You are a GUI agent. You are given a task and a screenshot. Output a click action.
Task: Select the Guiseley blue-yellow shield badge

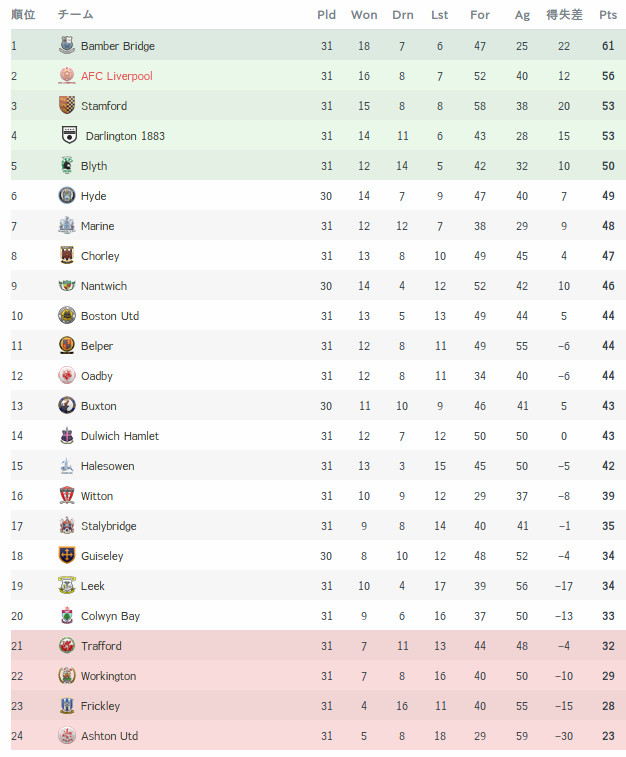[67, 555]
